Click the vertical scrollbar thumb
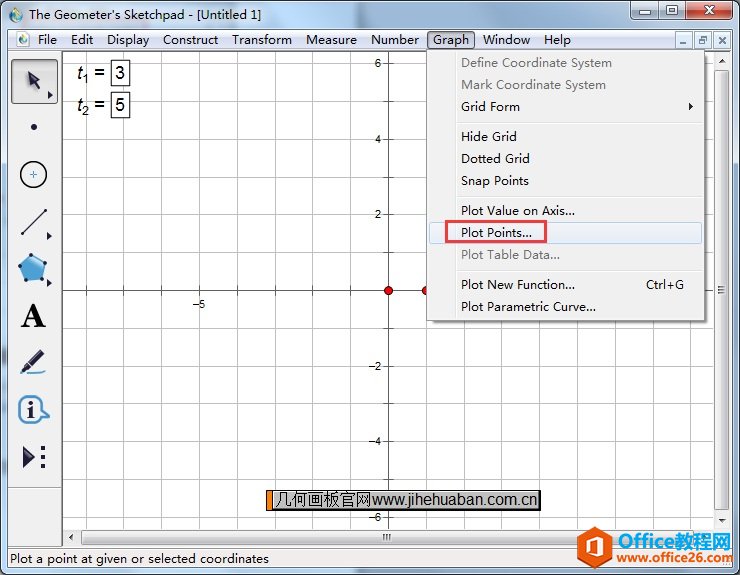Viewport: 740px width, 575px height. tap(722, 290)
